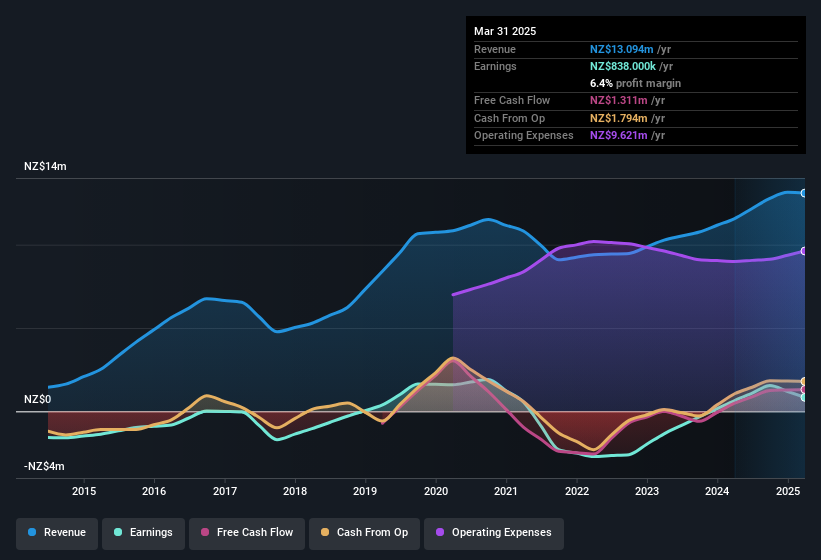Click the Mar 31 2025 tooltip date
Screen dimensions: 821x560
pos(505,31)
